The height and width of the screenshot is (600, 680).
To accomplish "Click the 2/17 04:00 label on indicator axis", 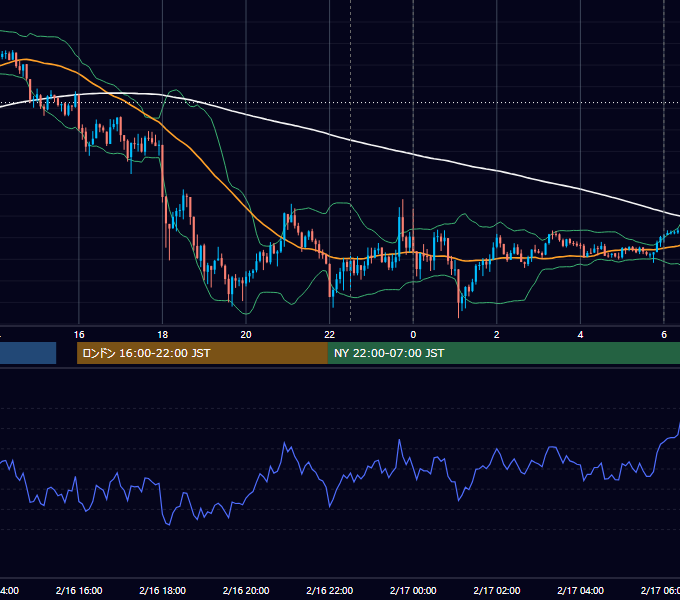I will [580, 591].
